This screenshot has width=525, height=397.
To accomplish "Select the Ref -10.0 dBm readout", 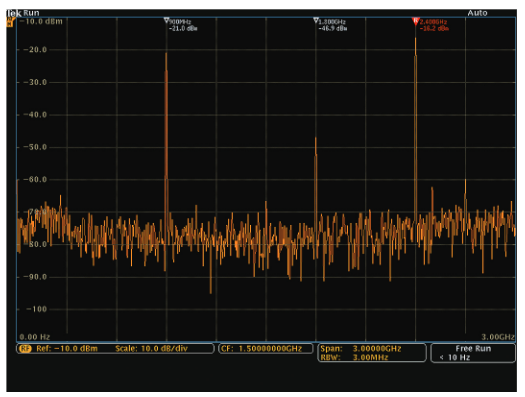I will click(x=67, y=349).
